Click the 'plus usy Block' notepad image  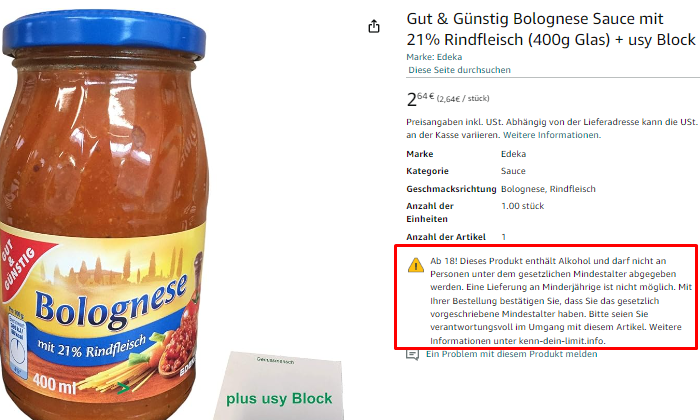pos(279,386)
